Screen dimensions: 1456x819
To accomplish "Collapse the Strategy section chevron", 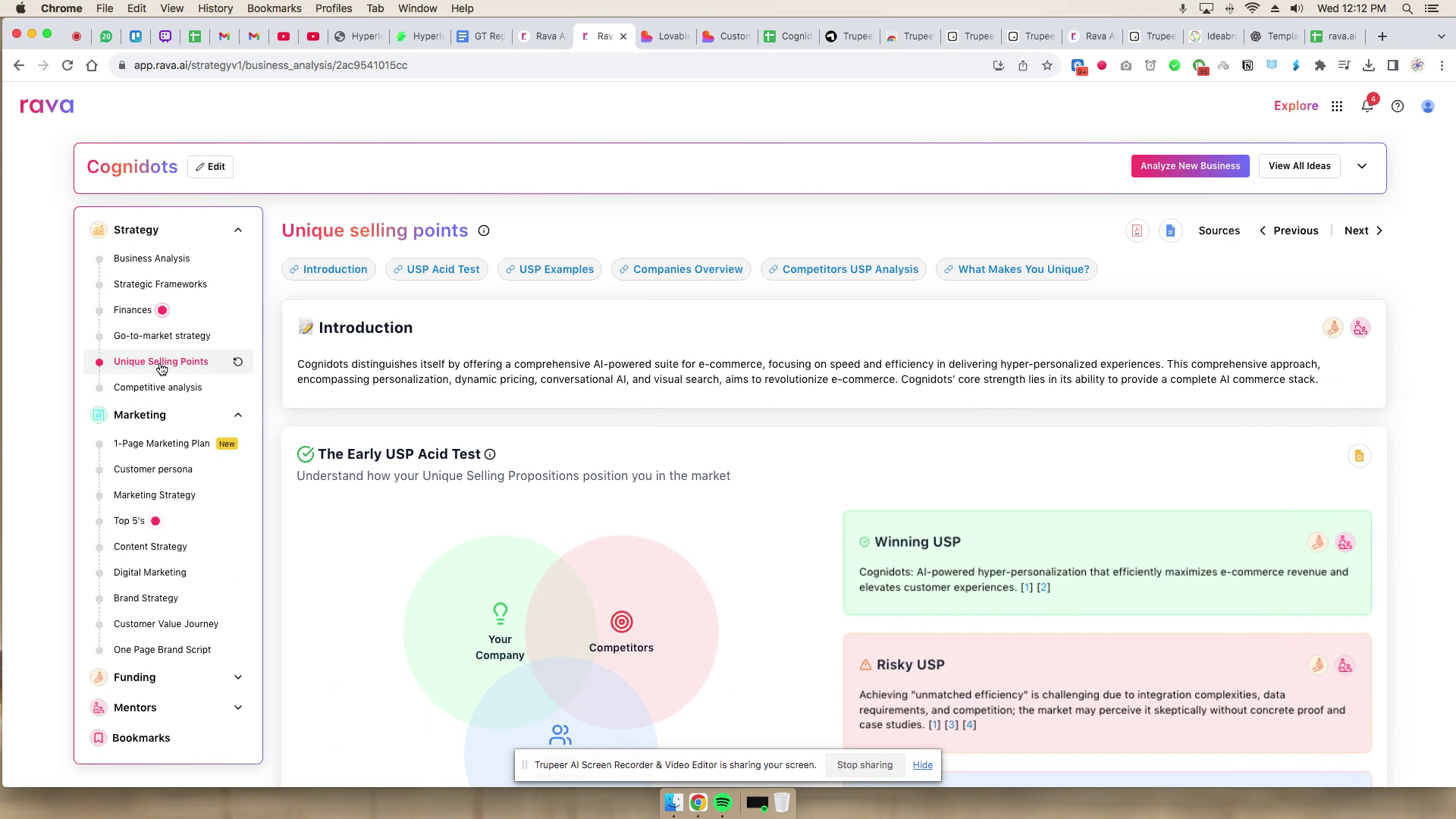I will (238, 230).
